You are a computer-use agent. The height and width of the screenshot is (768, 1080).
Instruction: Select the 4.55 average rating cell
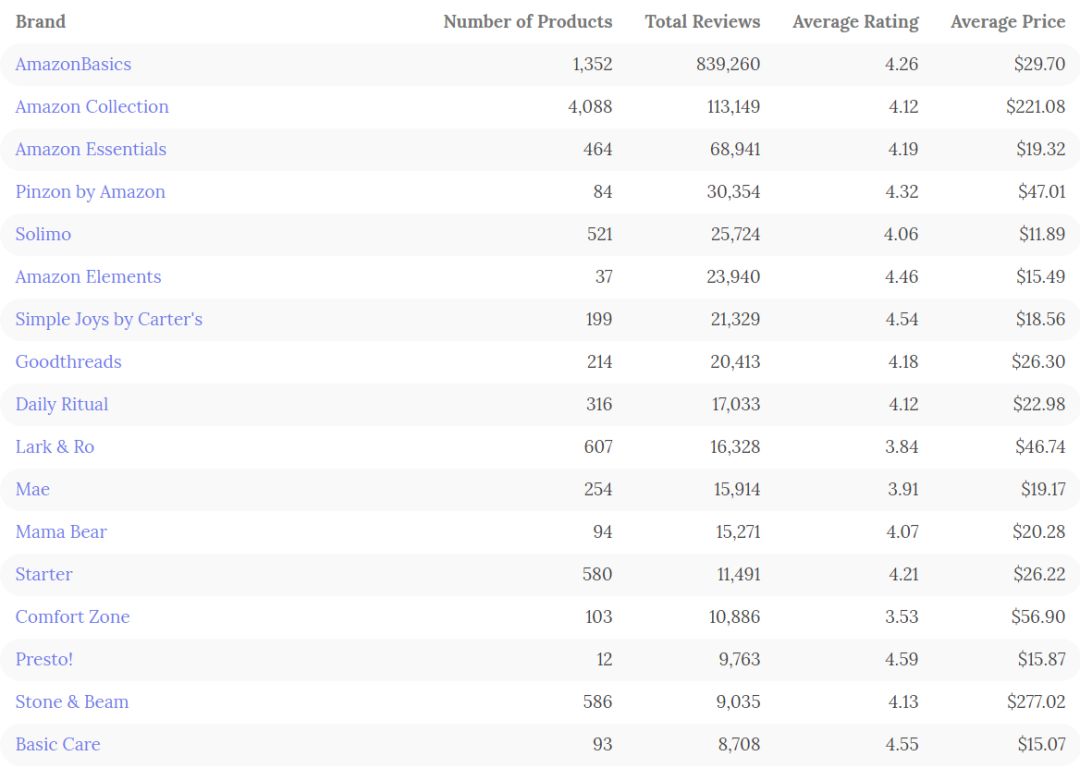click(902, 745)
